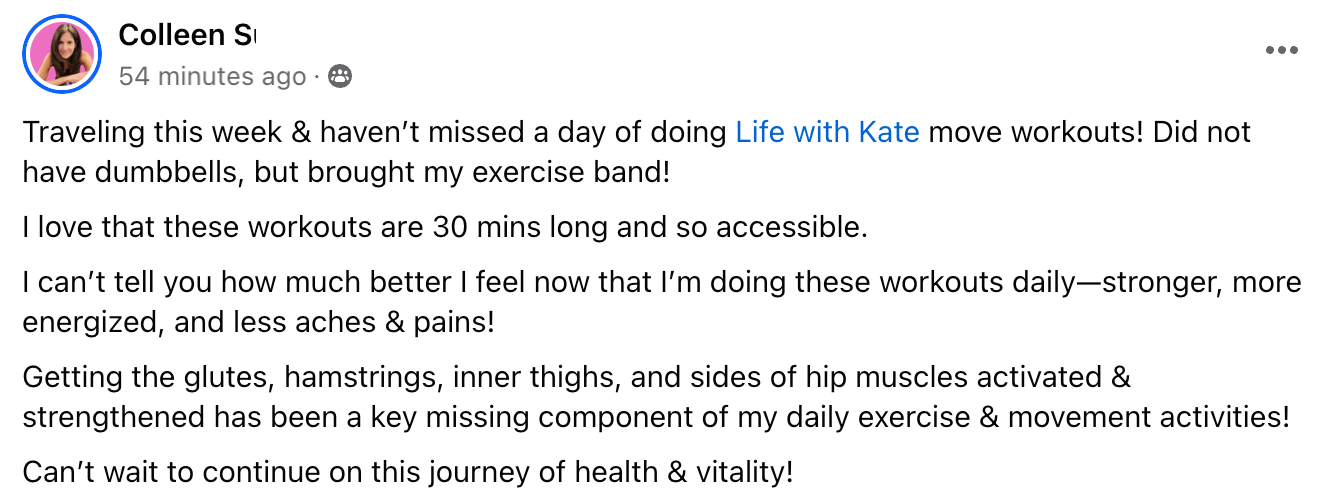Open the post options three-dot menu
The height and width of the screenshot is (500, 1338).
[1281, 49]
